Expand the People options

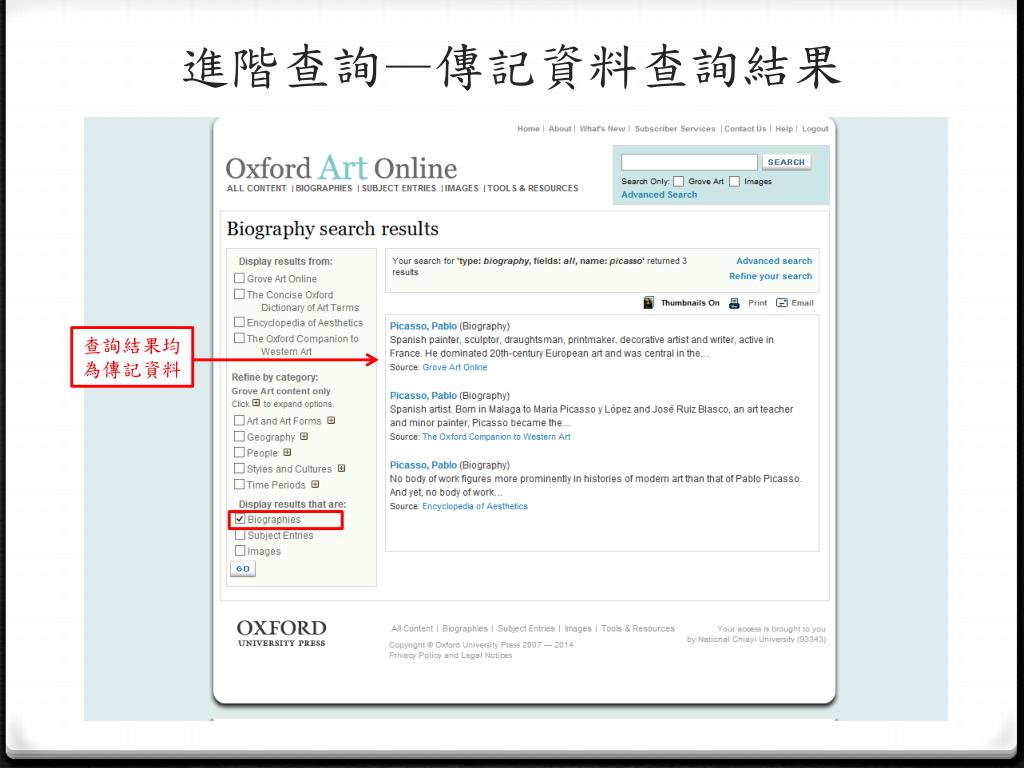click(287, 452)
